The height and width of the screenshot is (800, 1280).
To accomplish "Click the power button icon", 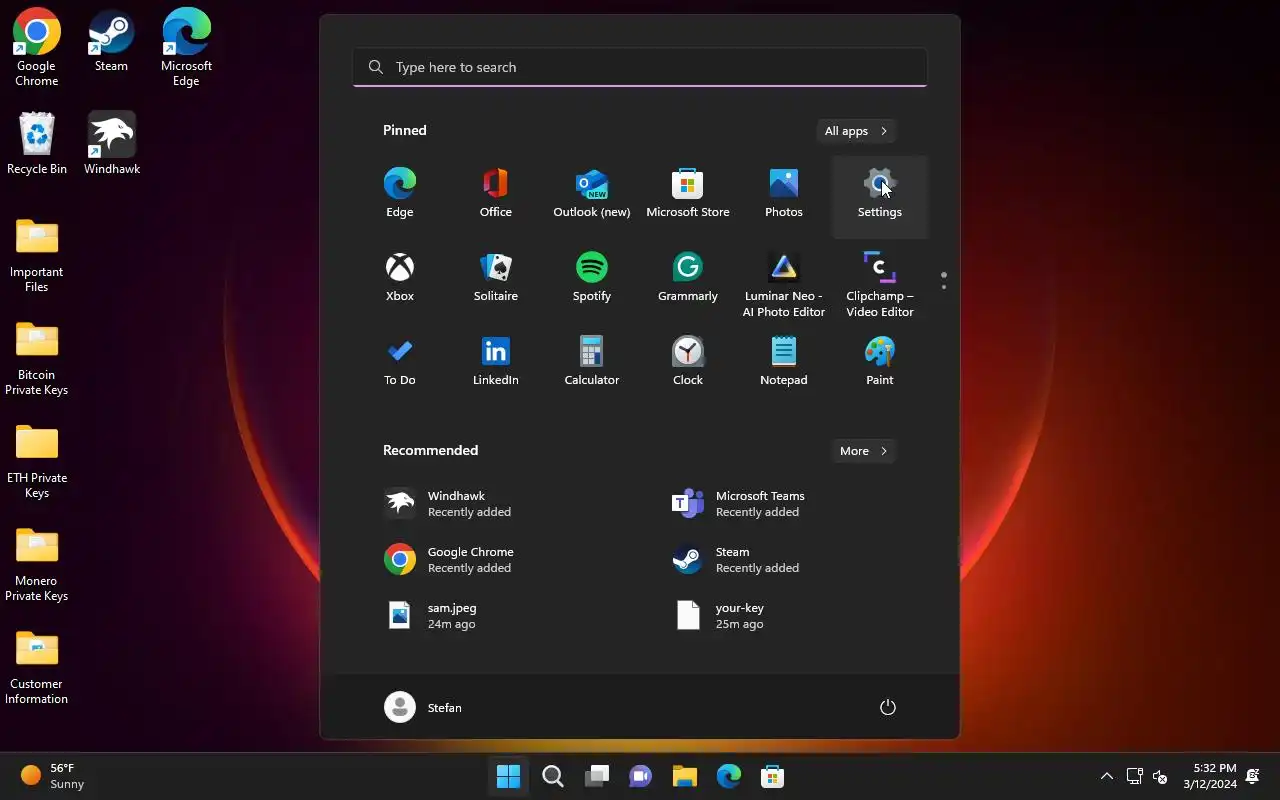I will click(888, 707).
